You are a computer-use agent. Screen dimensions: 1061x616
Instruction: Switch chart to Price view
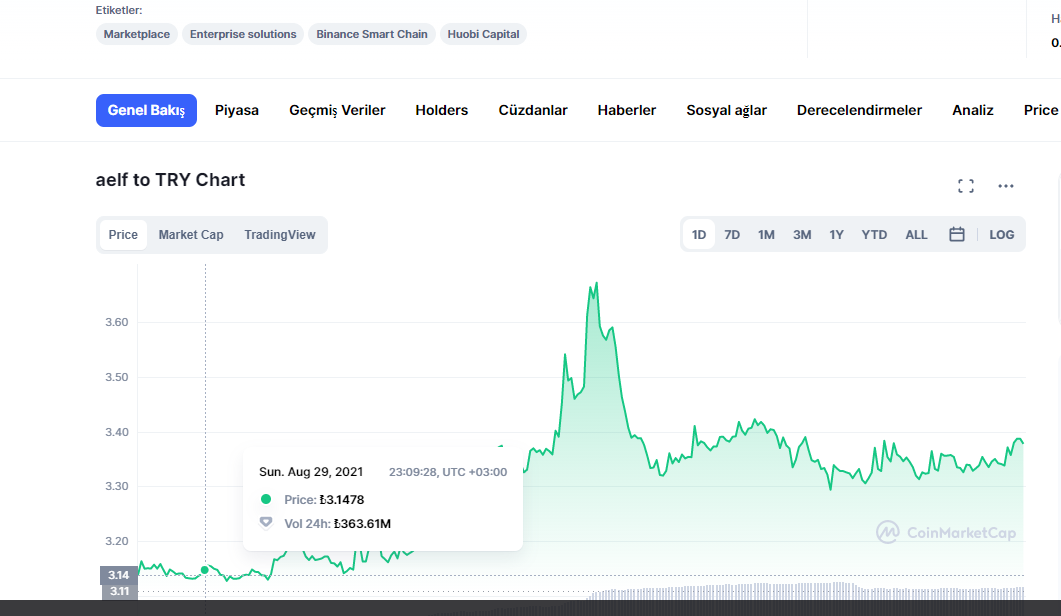point(123,235)
